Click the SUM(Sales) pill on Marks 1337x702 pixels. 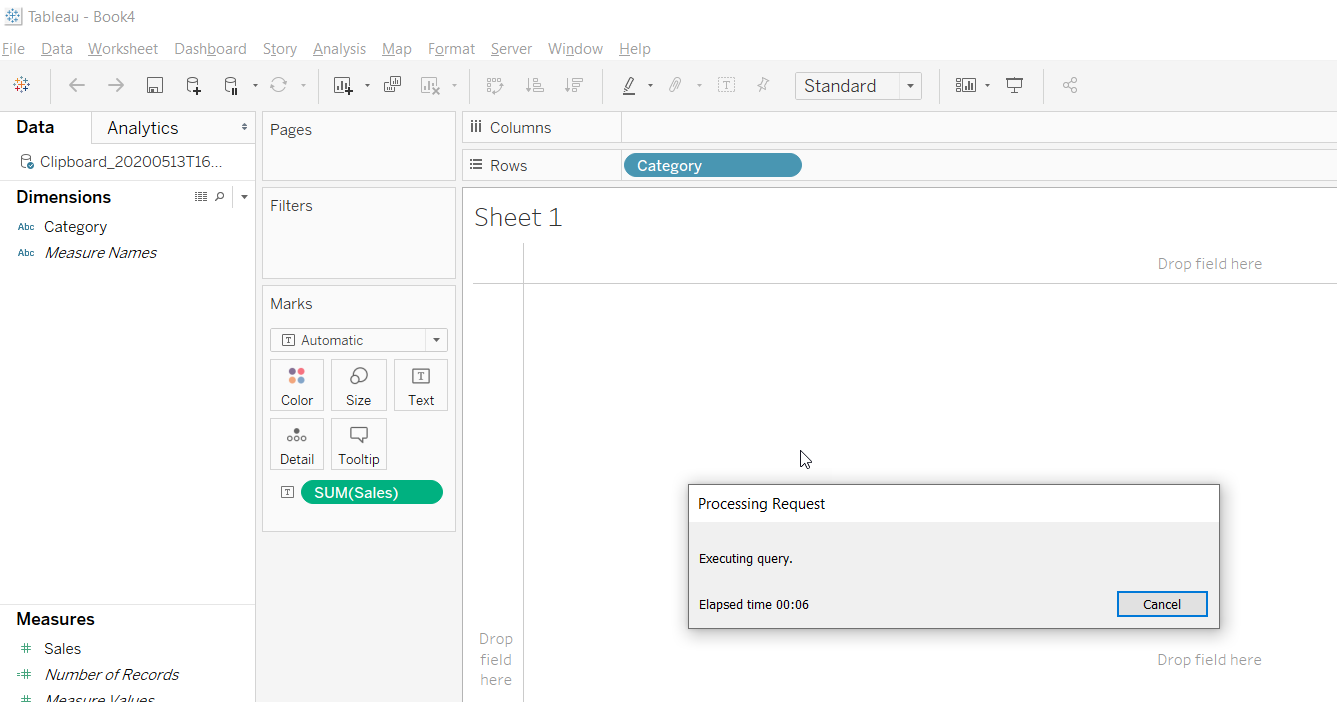coord(371,492)
